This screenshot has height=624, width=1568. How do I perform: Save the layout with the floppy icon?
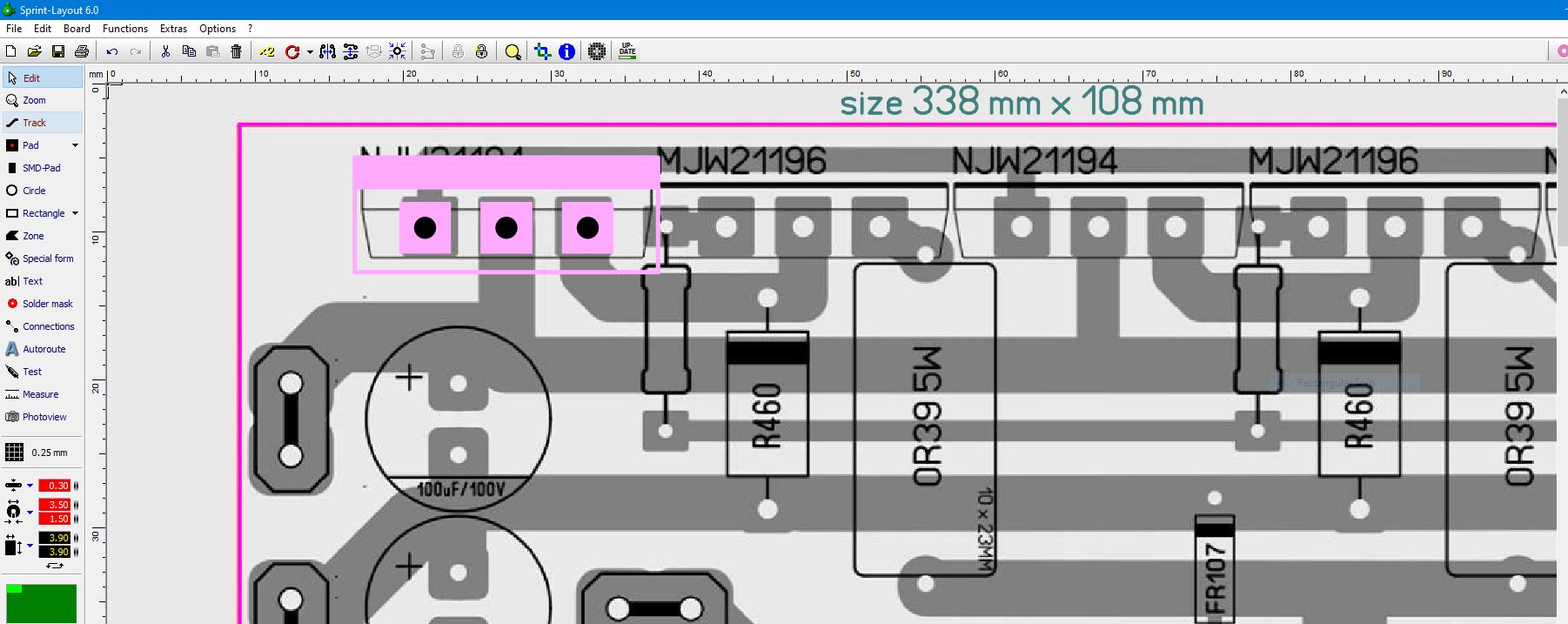coord(58,51)
